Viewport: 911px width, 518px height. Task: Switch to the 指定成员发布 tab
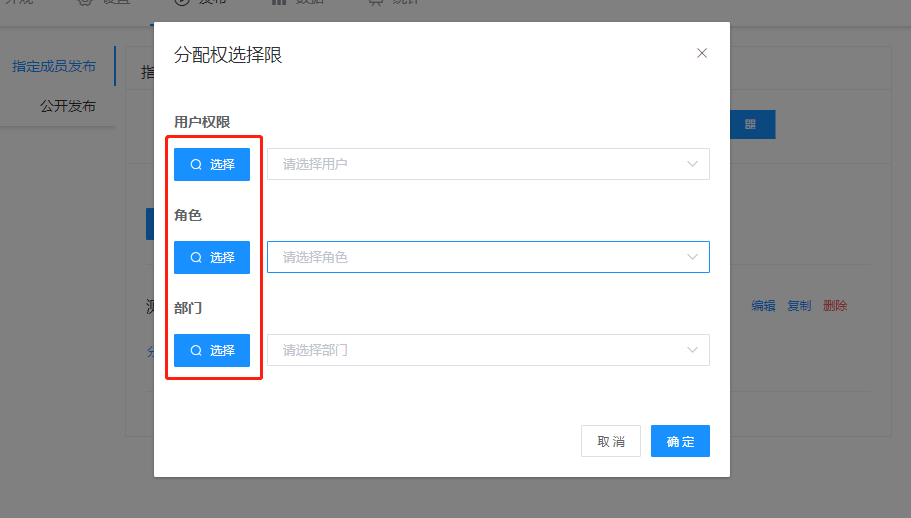tap(54, 67)
